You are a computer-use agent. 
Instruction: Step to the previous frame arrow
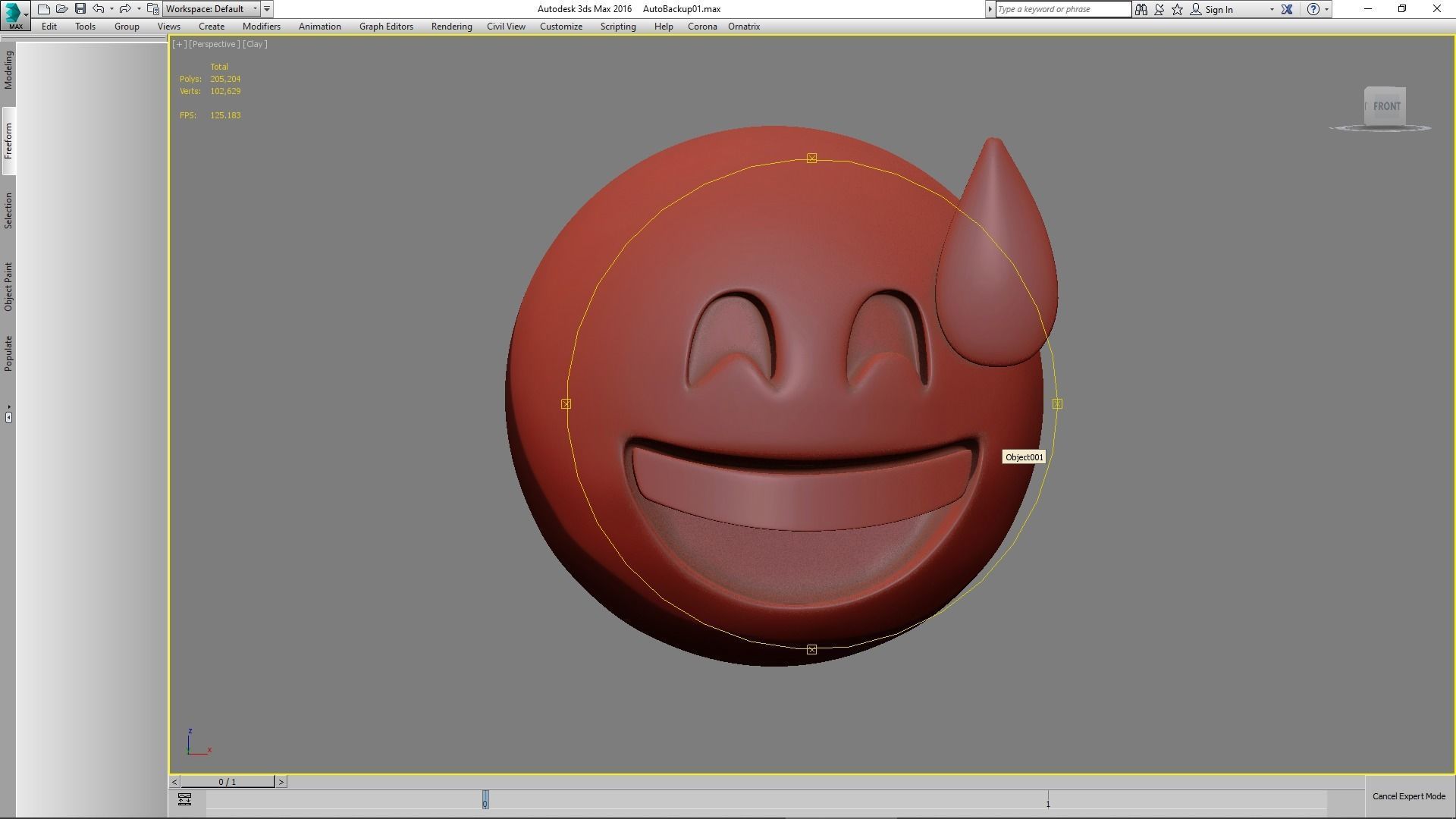pyautogui.click(x=174, y=782)
